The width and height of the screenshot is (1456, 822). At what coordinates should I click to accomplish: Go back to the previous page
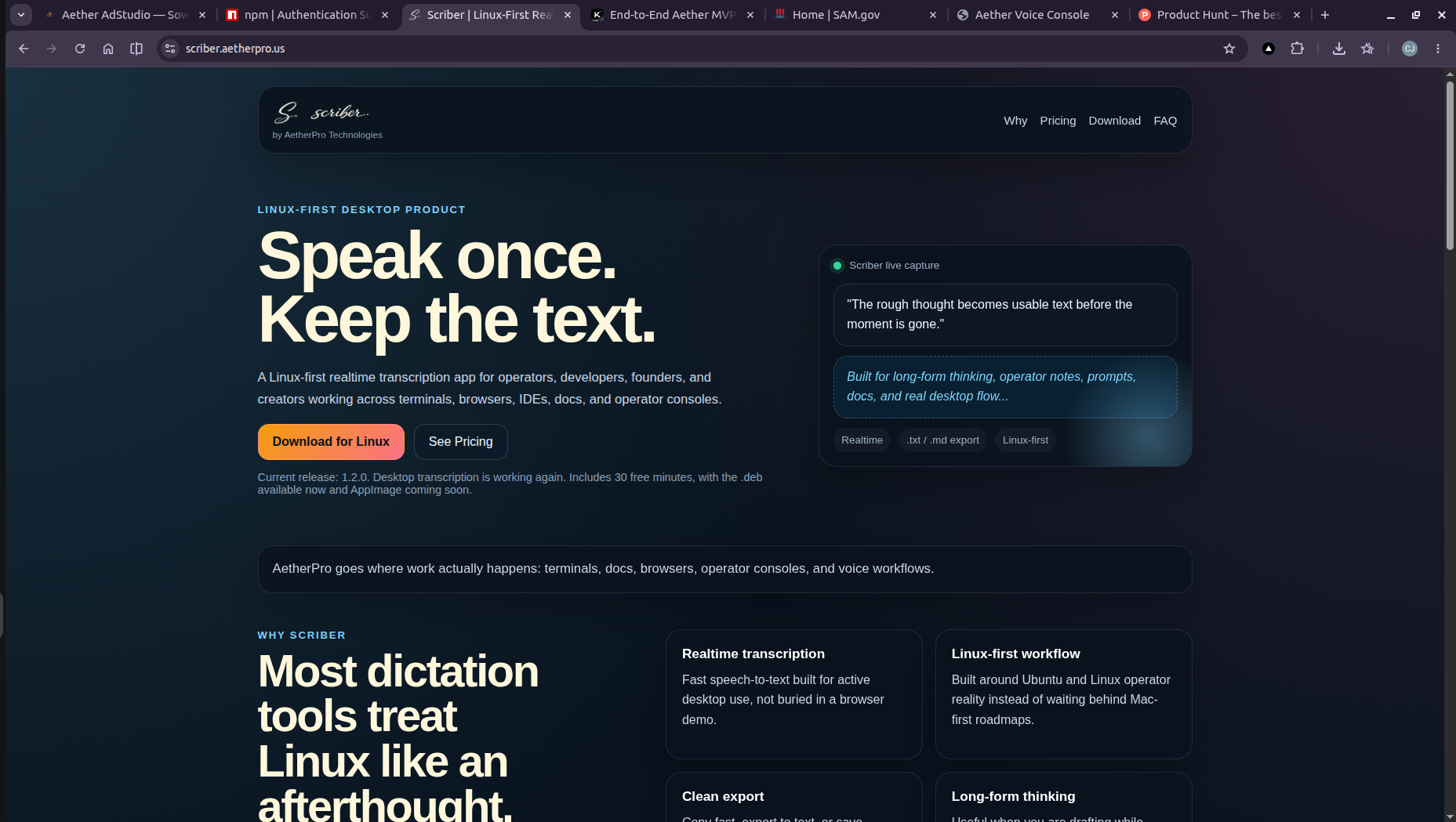24,49
